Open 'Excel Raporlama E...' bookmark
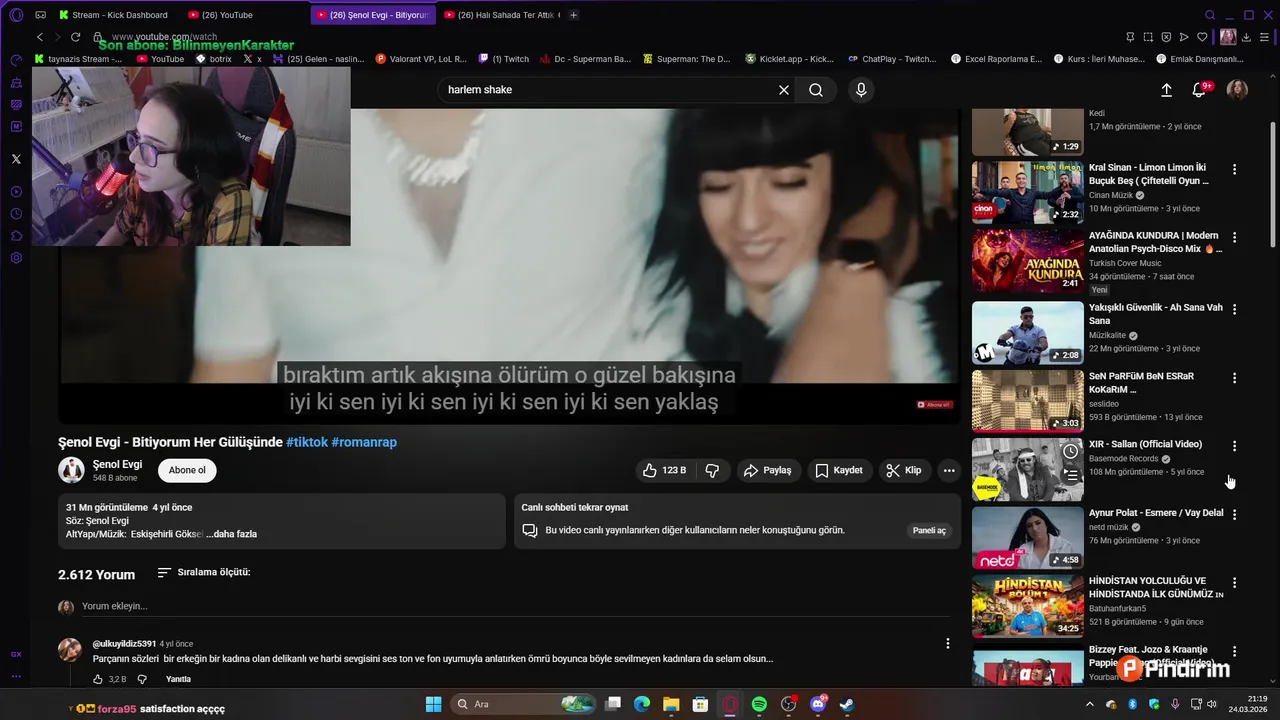The image size is (1280, 720). [x=996, y=59]
